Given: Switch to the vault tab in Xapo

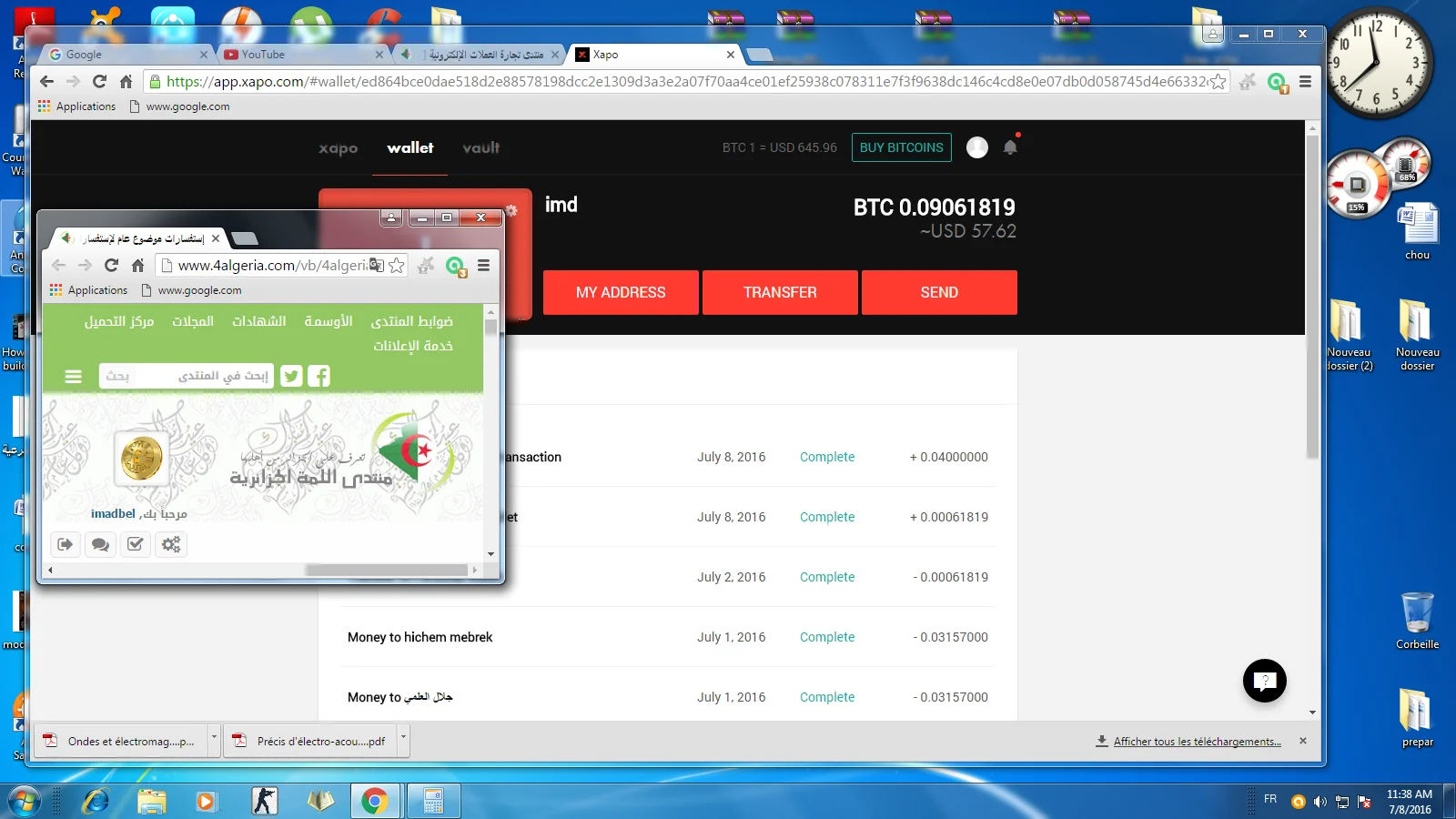Looking at the screenshot, I should [480, 147].
